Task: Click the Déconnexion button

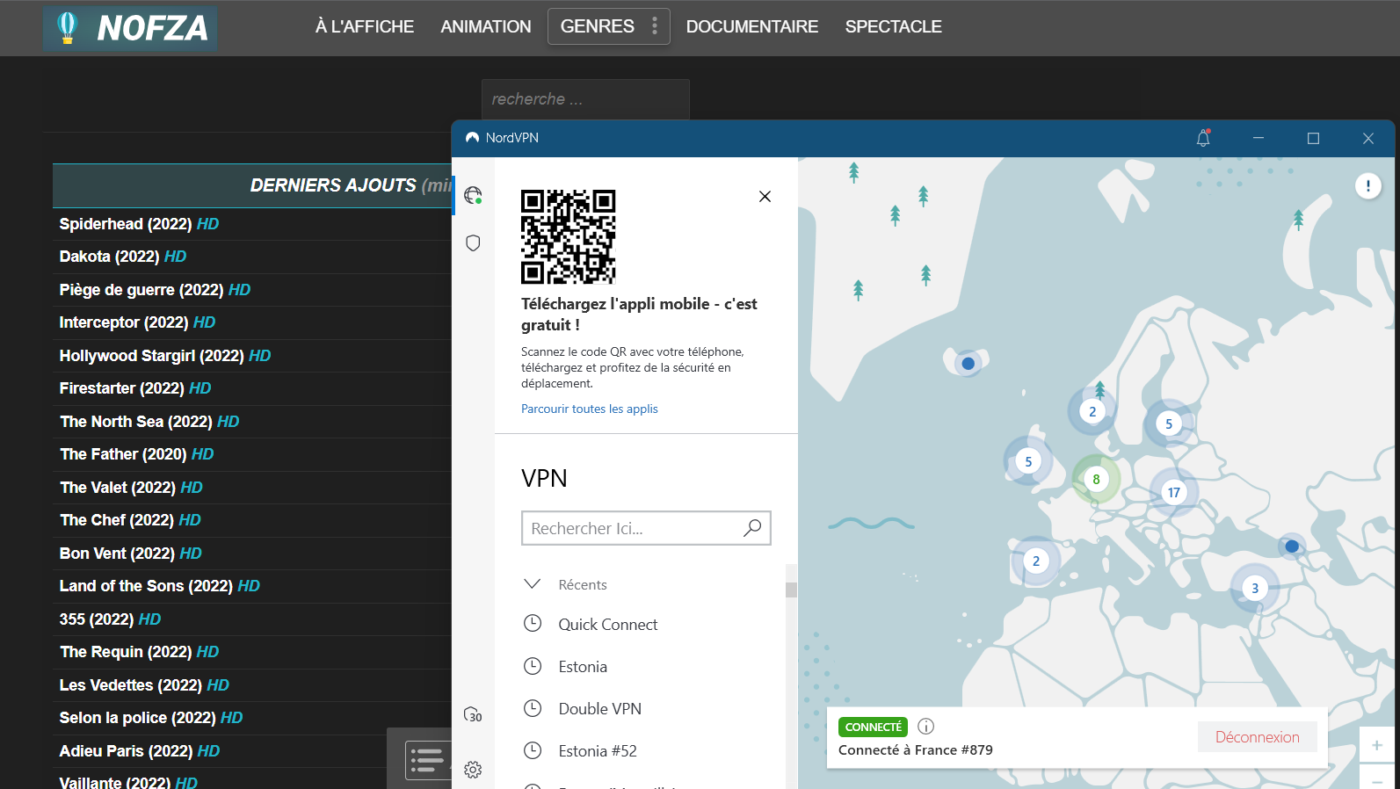Action: 1257,737
